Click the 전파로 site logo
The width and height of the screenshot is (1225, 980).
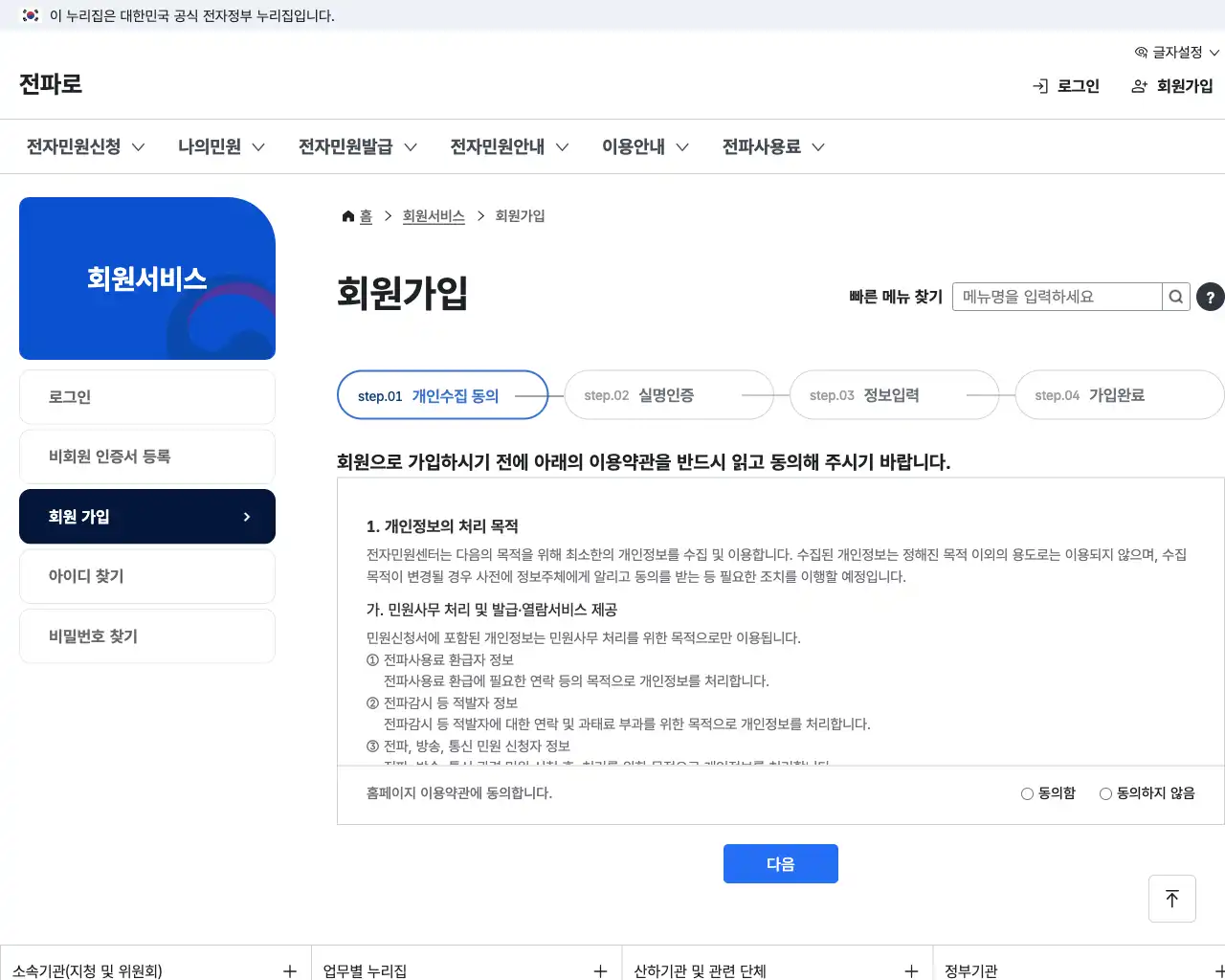[x=51, y=84]
